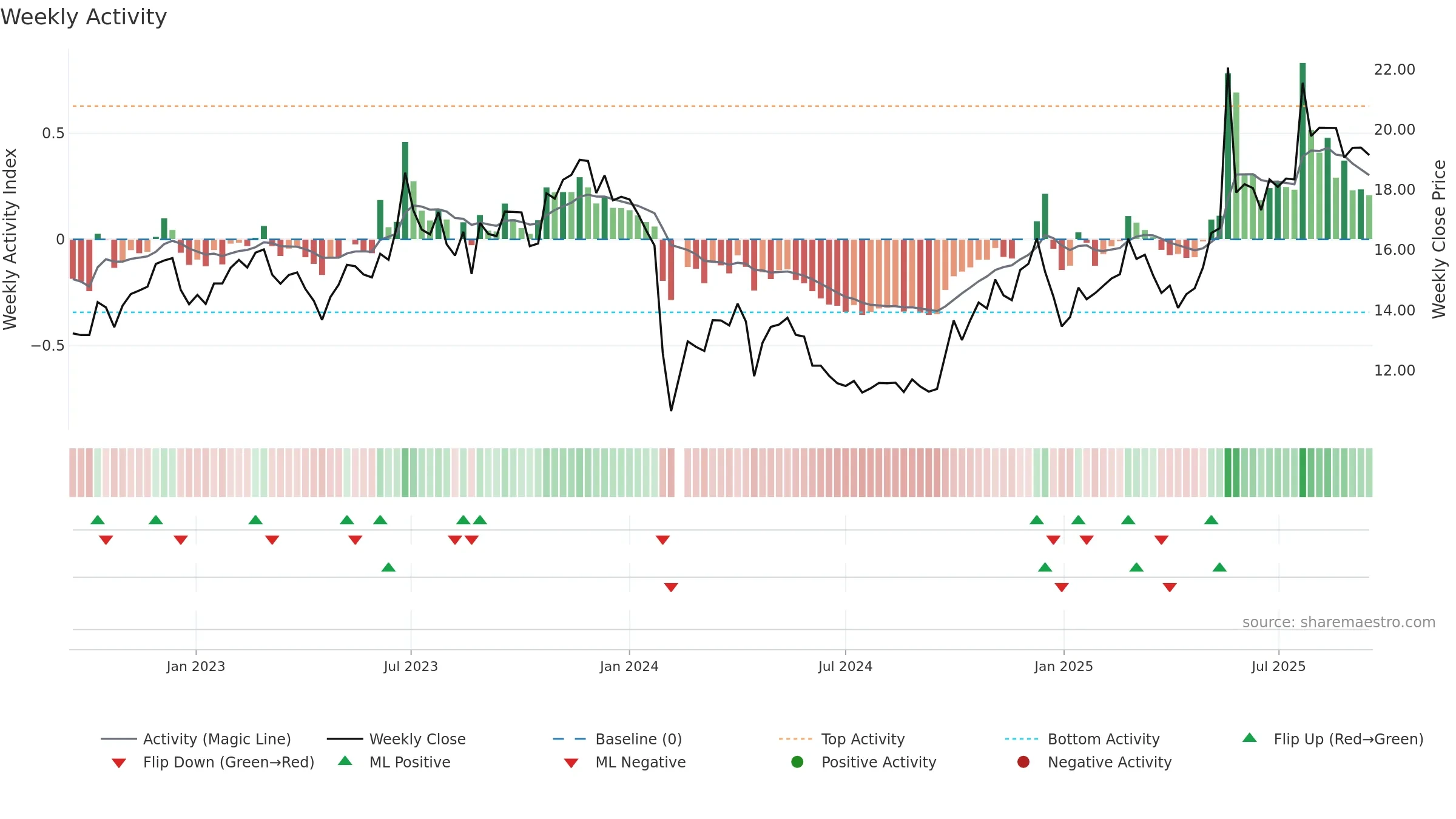Toggle the Activity (Magic Line) legend entry

pos(196,739)
